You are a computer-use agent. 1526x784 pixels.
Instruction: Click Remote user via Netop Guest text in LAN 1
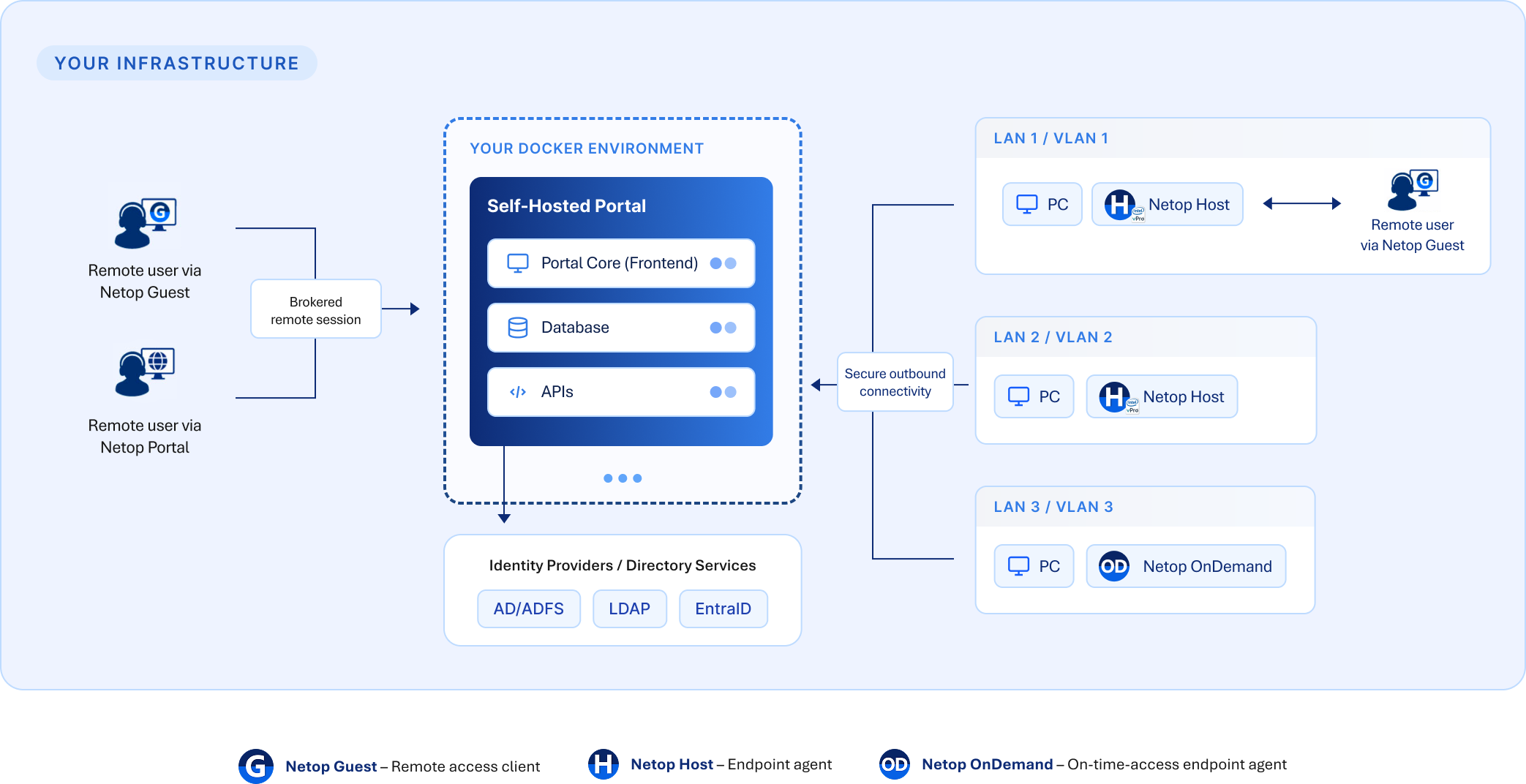click(1413, 235)
